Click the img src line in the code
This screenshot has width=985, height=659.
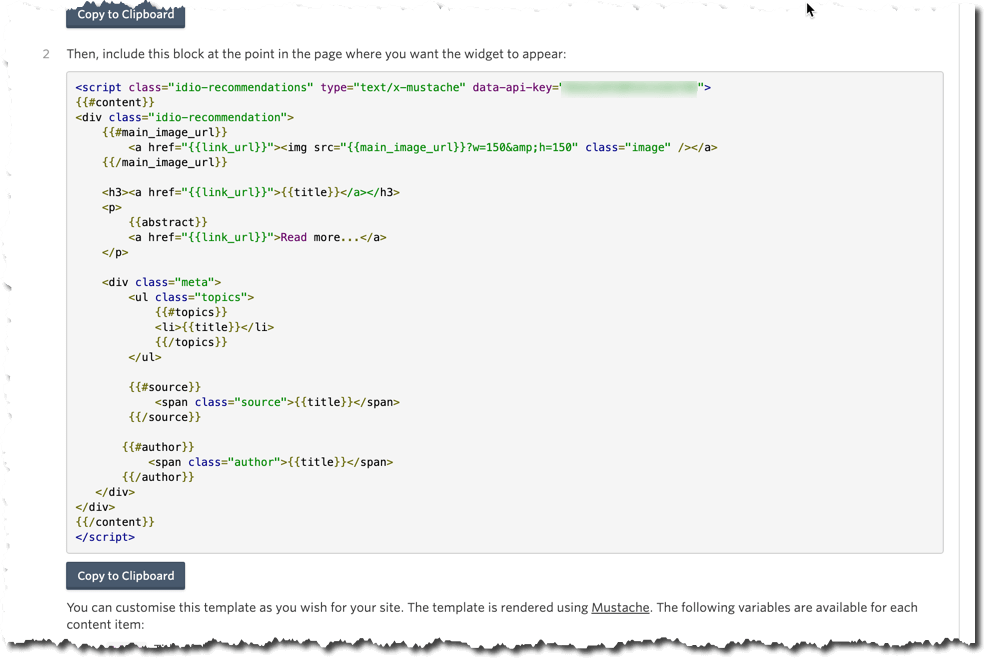pos(422,147)
